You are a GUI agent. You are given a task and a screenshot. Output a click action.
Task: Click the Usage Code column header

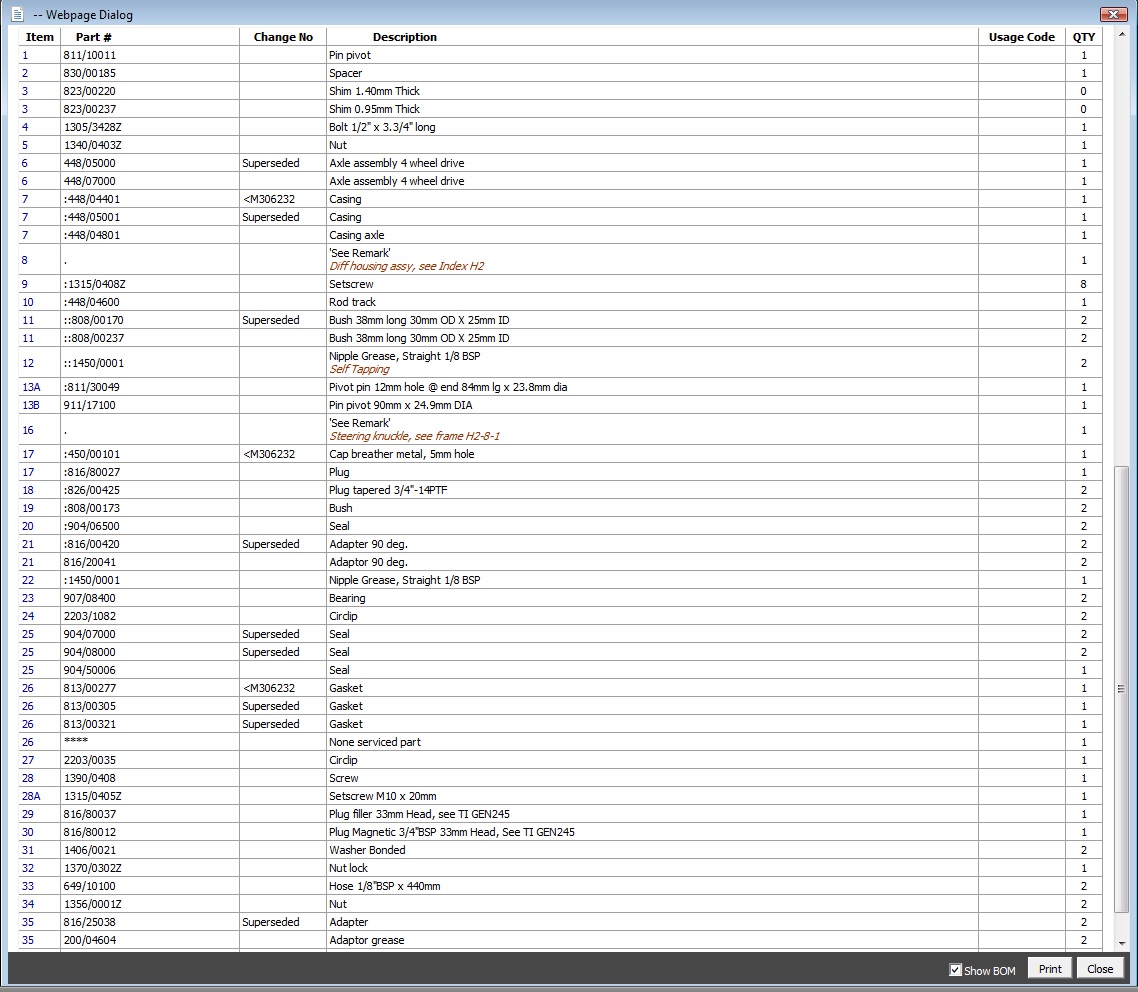(x=1021, y=37)
